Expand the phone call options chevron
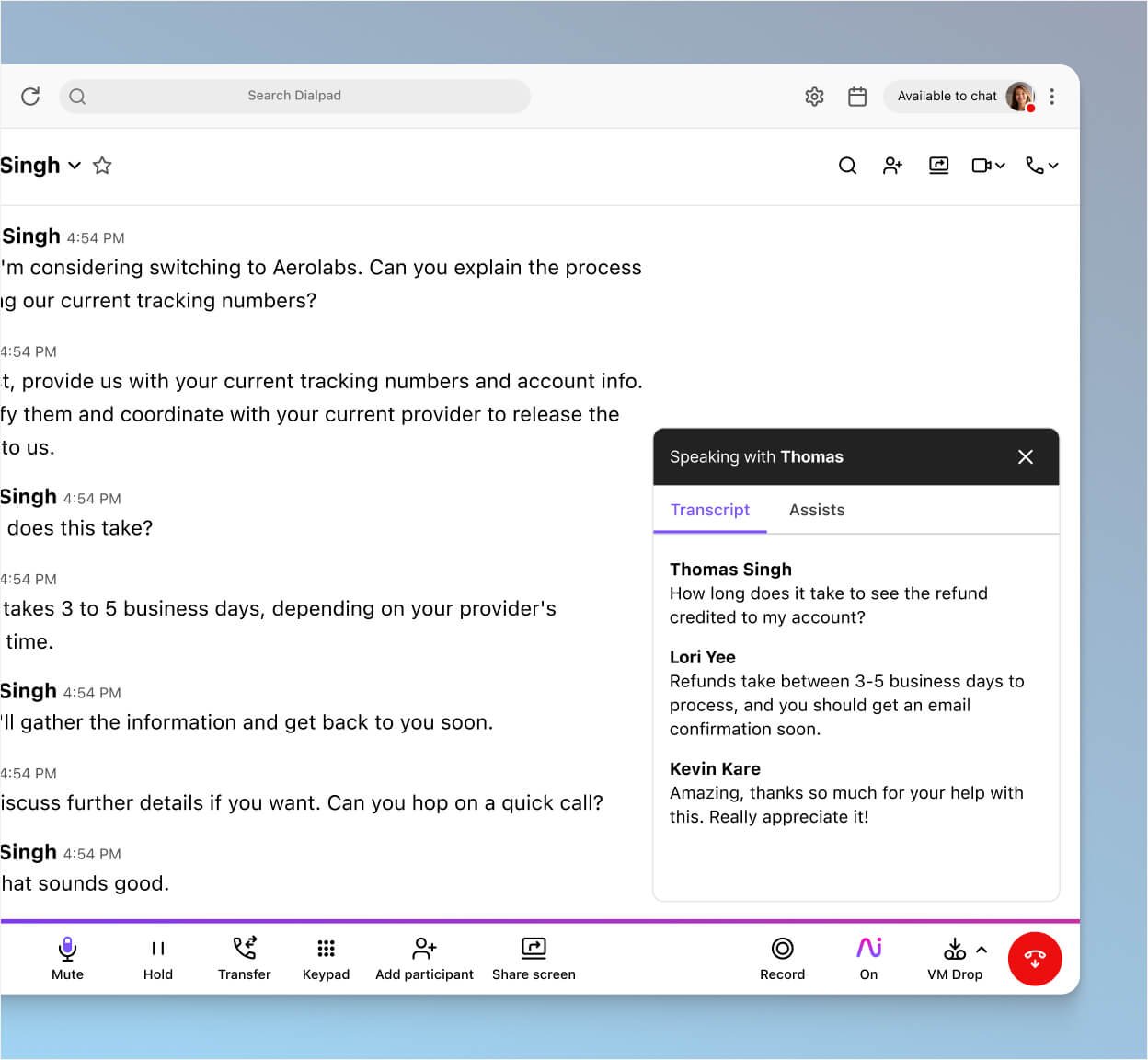 (1053, 166)
